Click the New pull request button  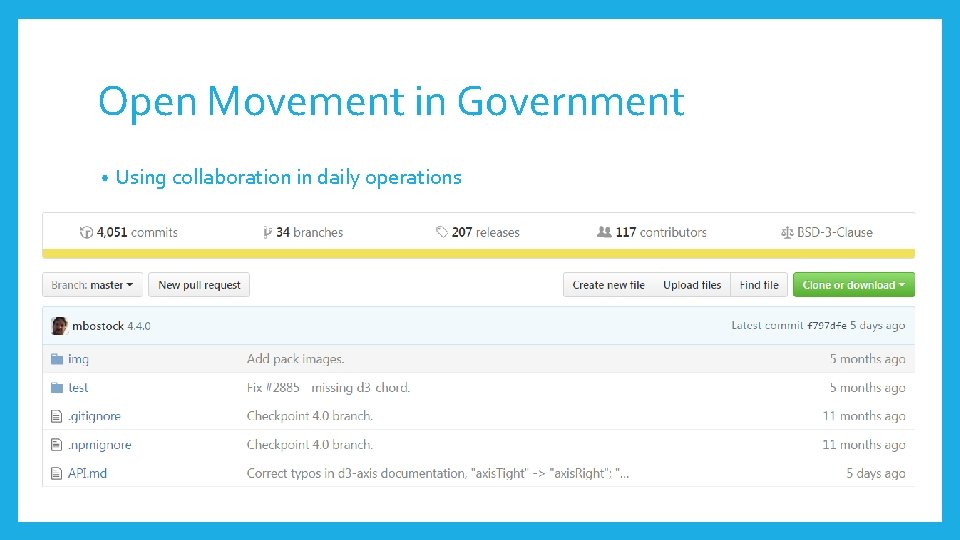199,285
